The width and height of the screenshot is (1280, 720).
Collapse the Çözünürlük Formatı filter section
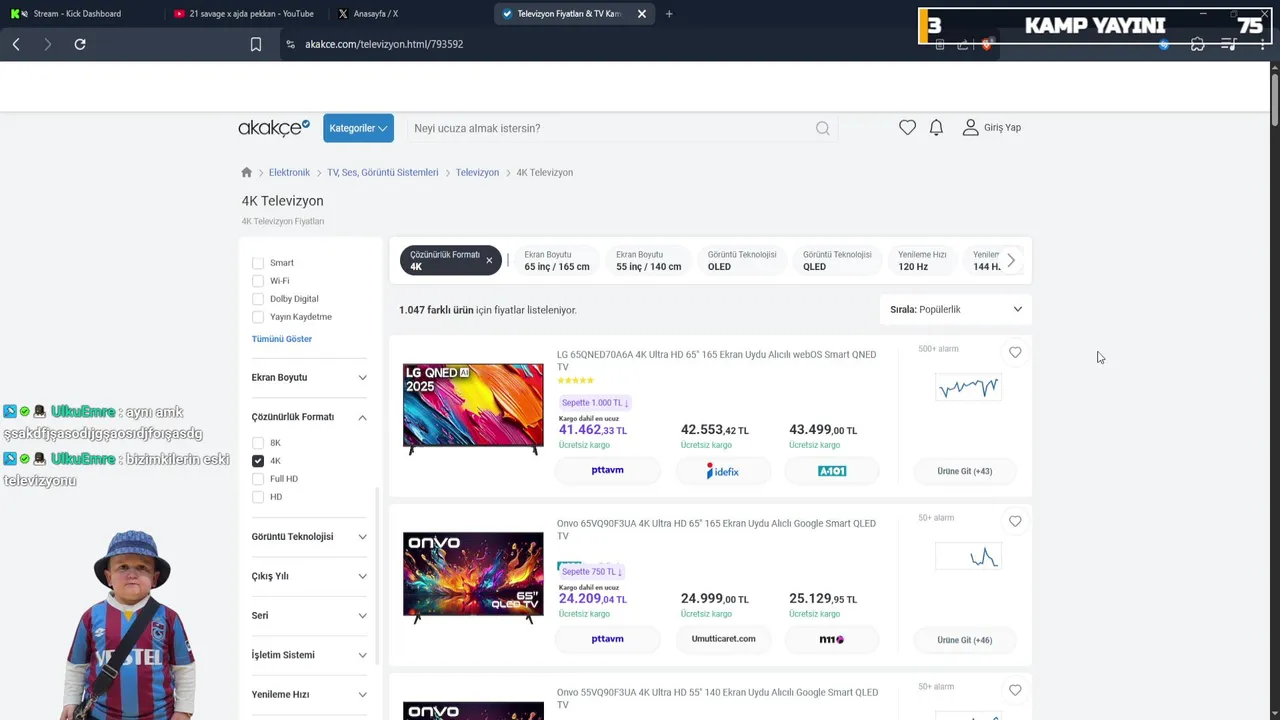tap(309, 417)
